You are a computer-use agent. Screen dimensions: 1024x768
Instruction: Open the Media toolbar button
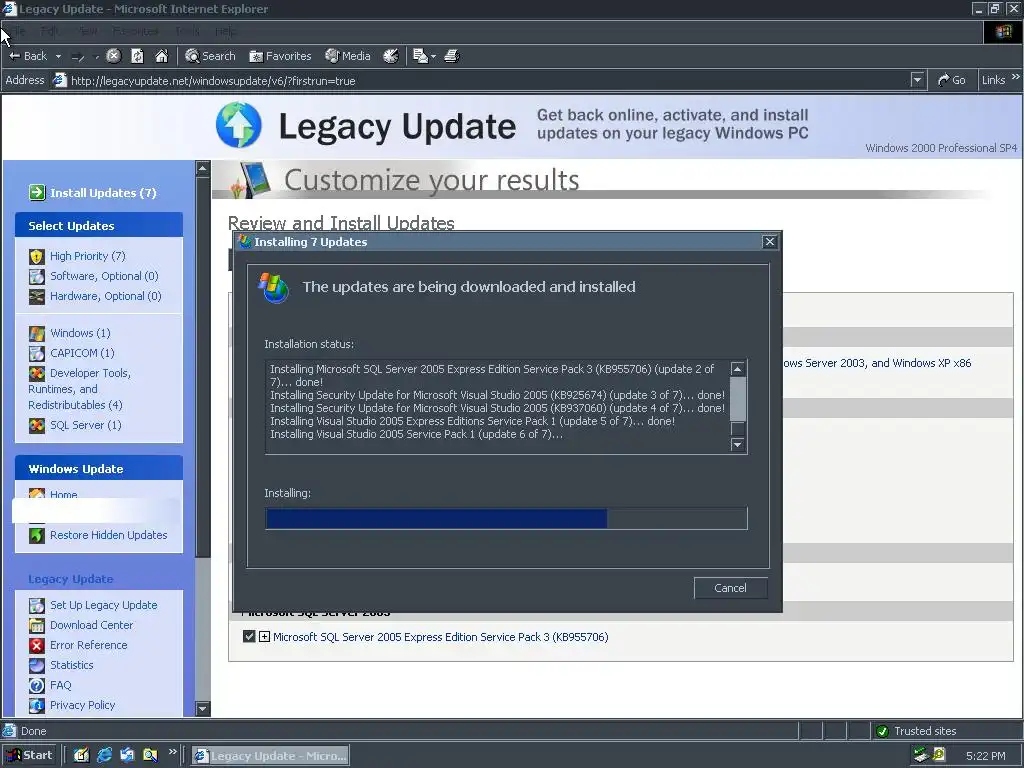click(348, 56)
